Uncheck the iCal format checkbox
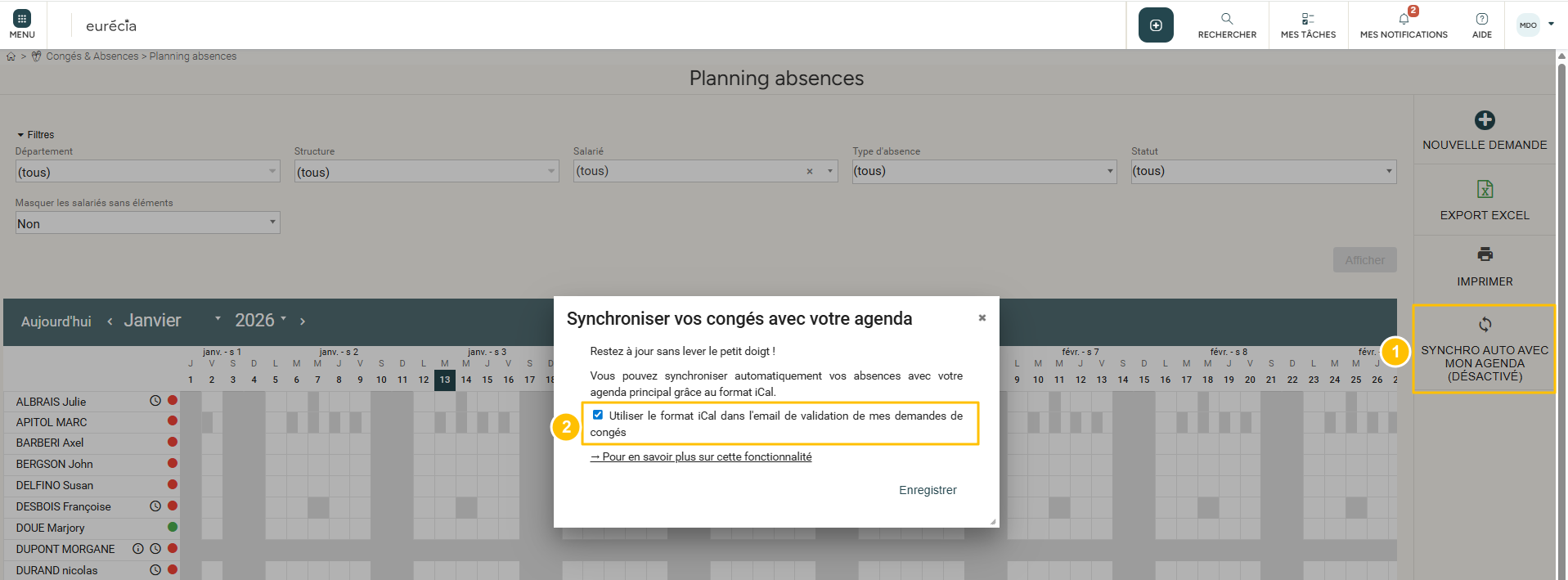 pyautogui.click(x=598, y=415)
